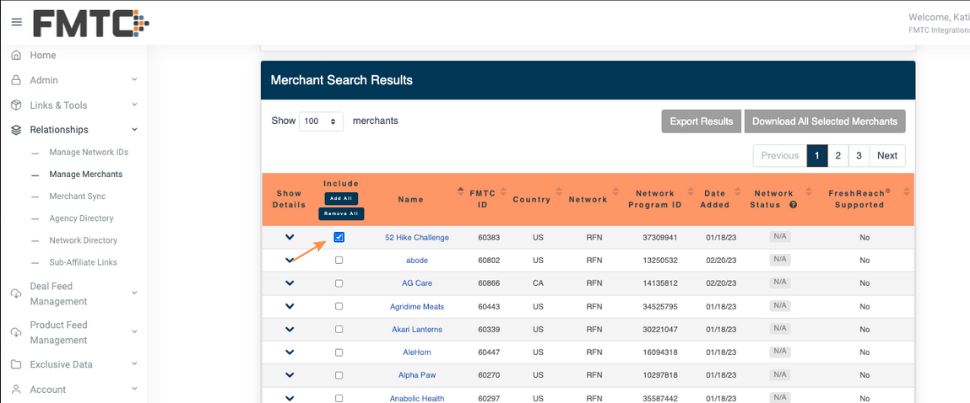Click the Deal Feed Management cloud icon

(x=16, y=293)
